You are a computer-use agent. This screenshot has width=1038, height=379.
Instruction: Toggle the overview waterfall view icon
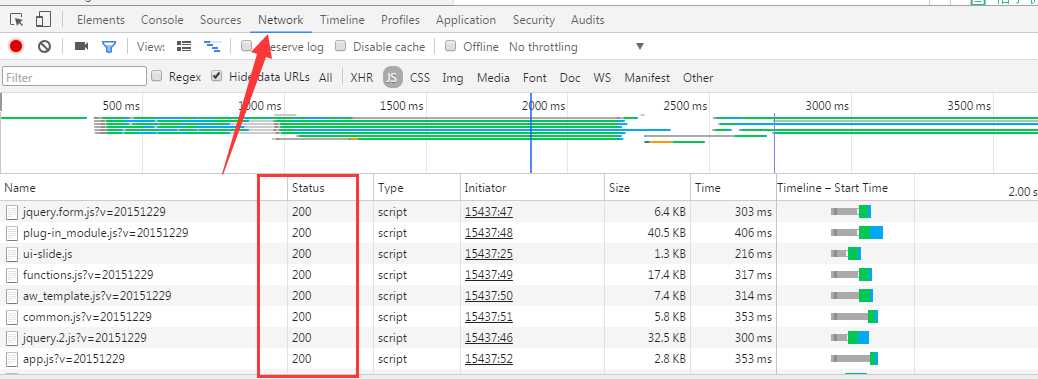(x=212, y=46)
